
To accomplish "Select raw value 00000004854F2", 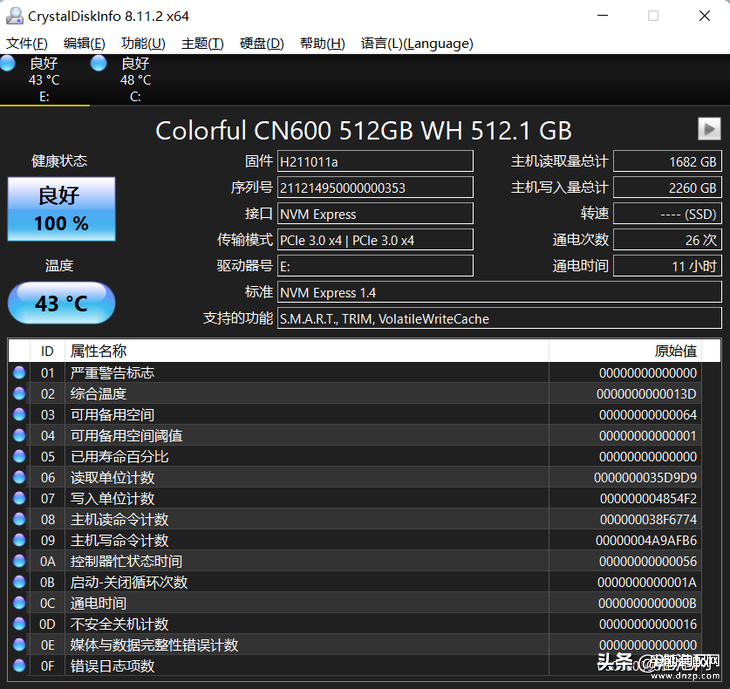I will point(648,499).
